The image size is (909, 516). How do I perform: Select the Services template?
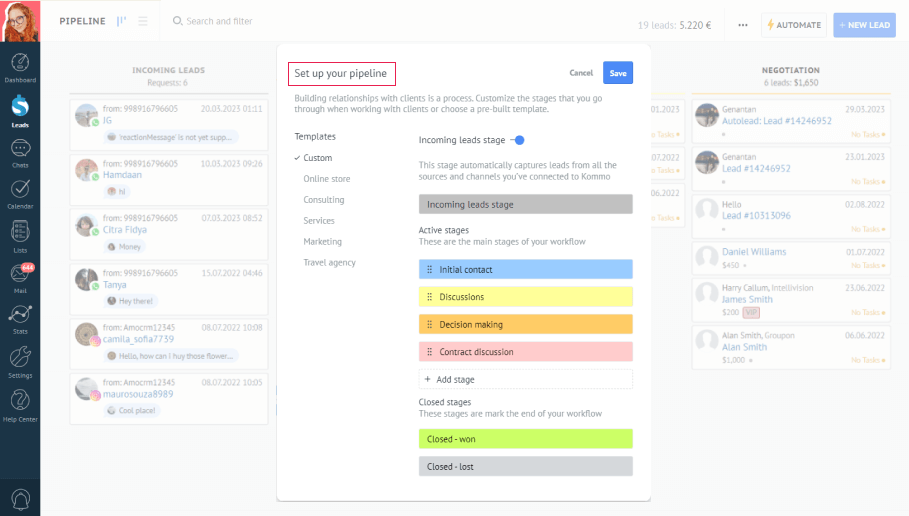tap(319, 220)
